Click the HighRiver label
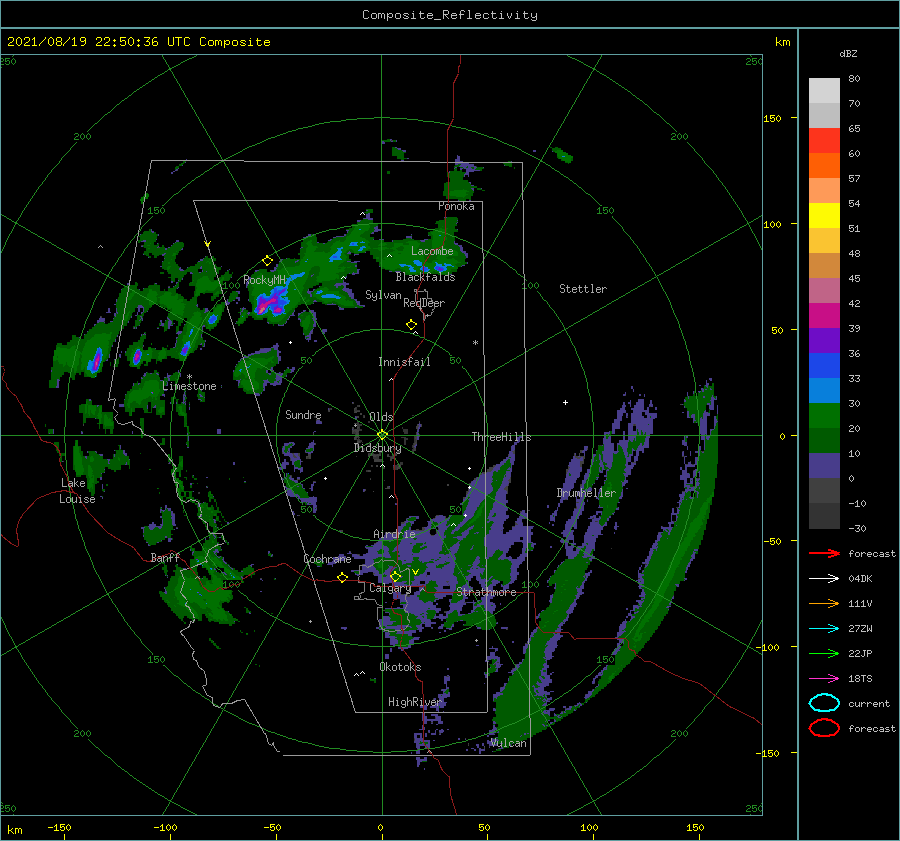900x841 pixels. click(x=414, y=702)
